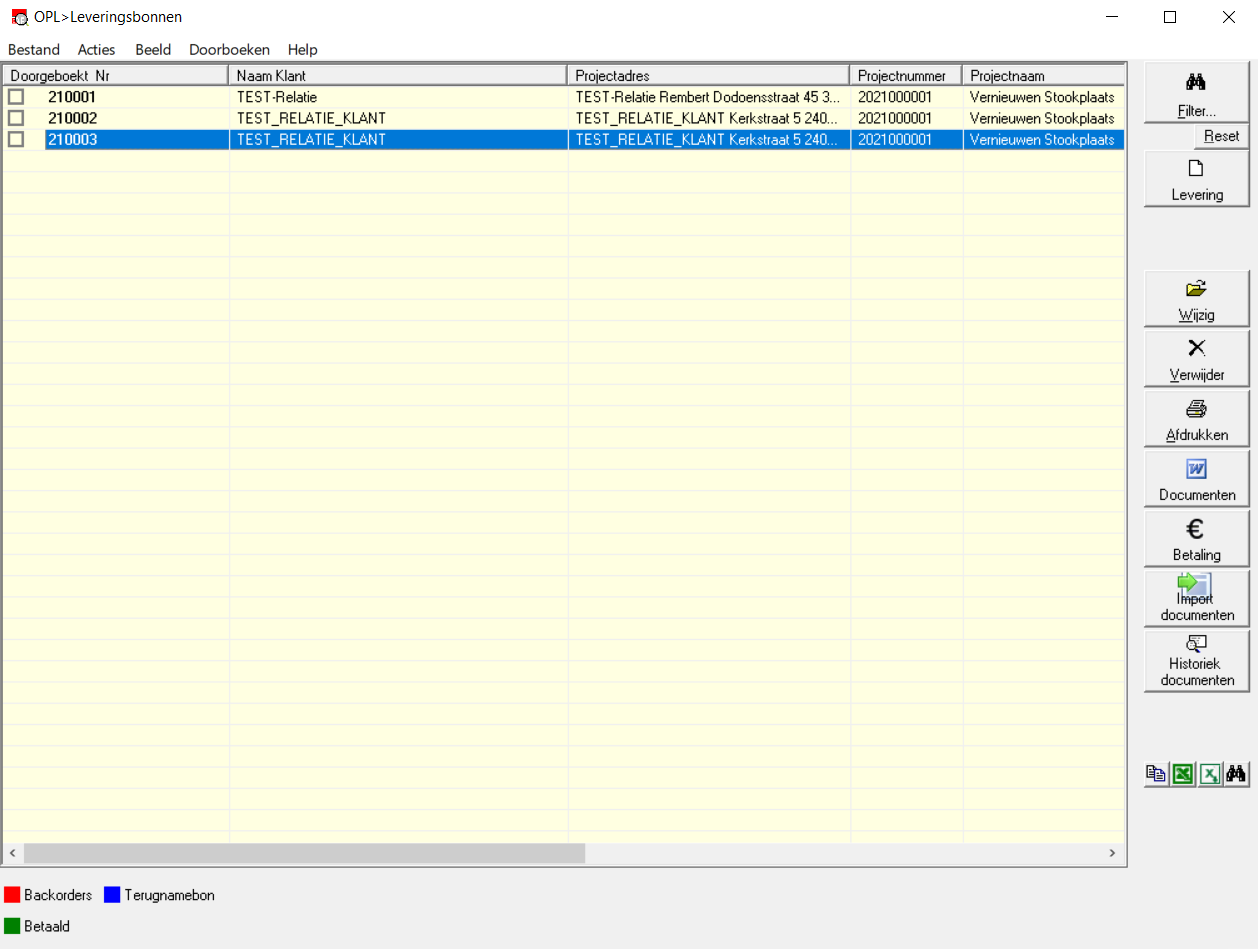1258x949 pixels.
Task: Open the Bestand menu
Action: (x=34, y=49)
